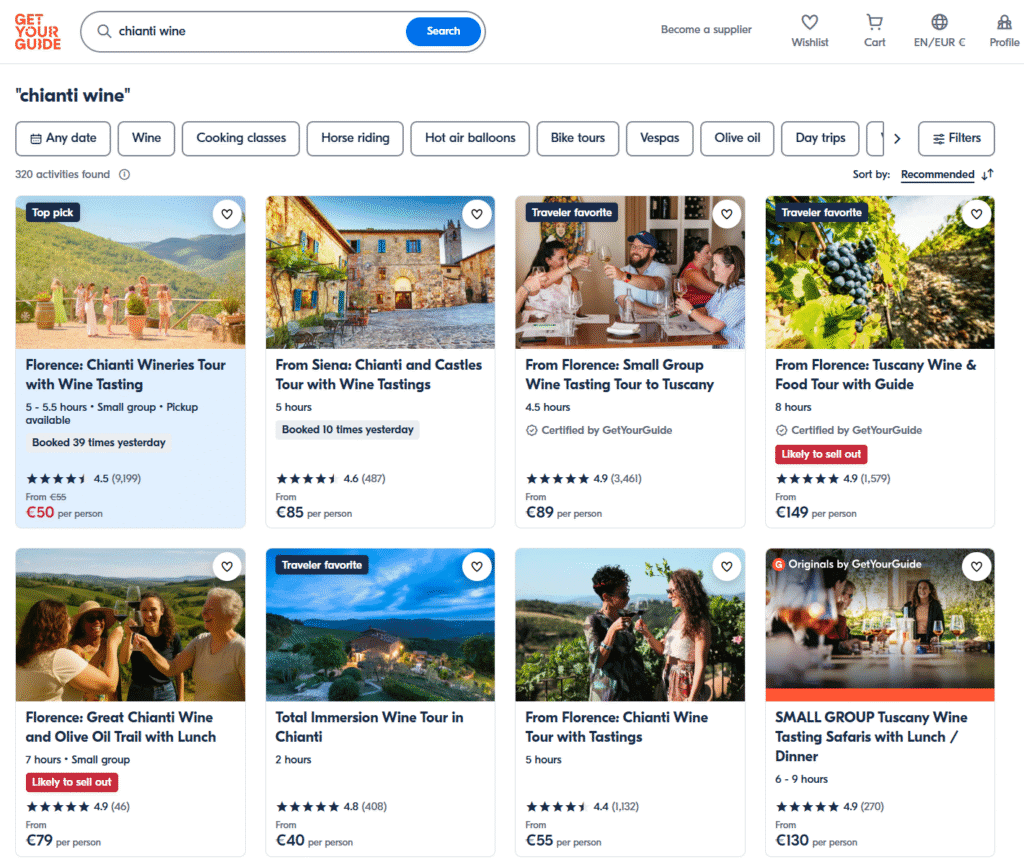Open SMALL GROUP Tuscany Wine Tasting Safaris title
This screenshot has height=865, width=1024.
[871, 737]
